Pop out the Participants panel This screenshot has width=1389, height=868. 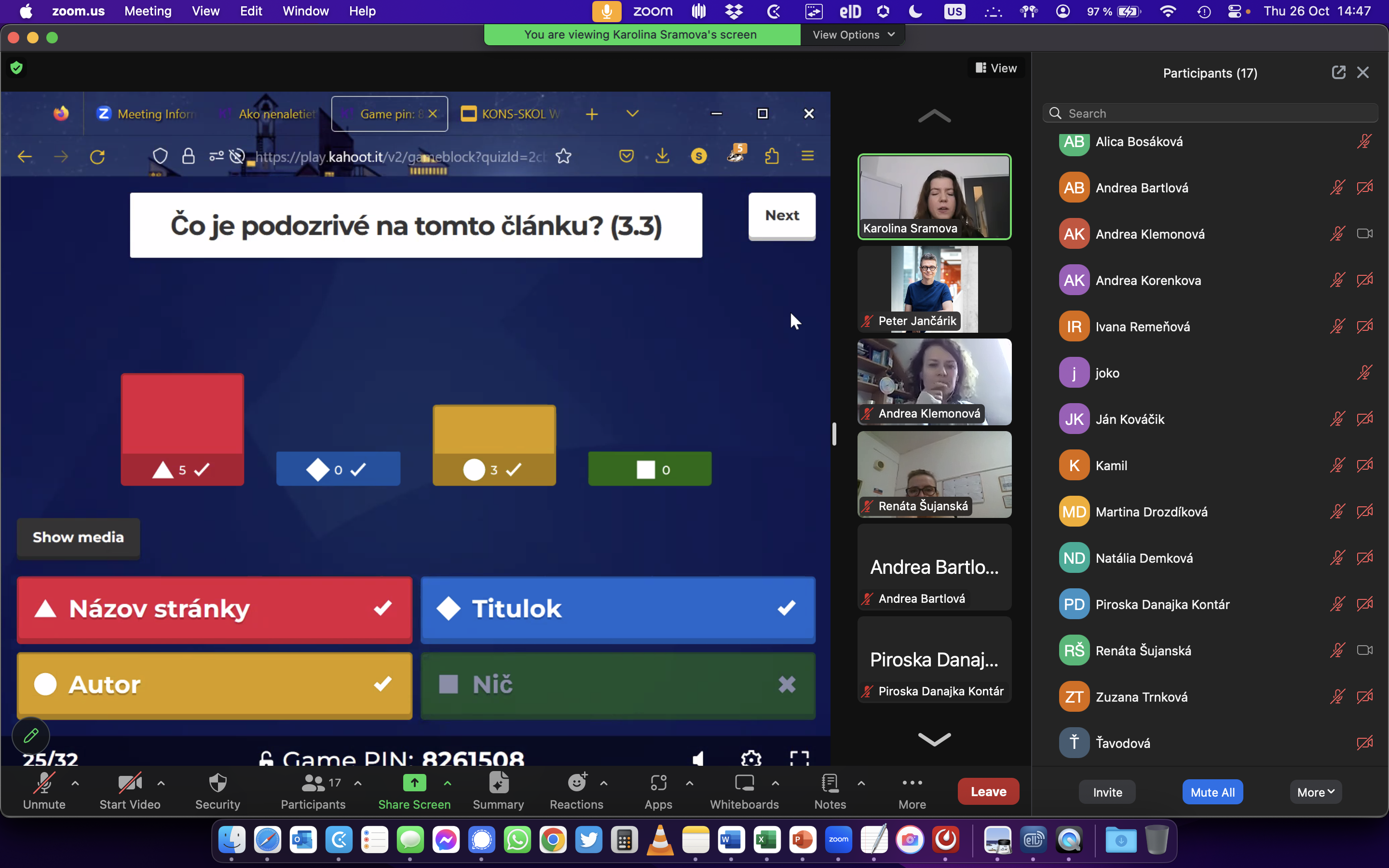click(x=1338, y=72)
